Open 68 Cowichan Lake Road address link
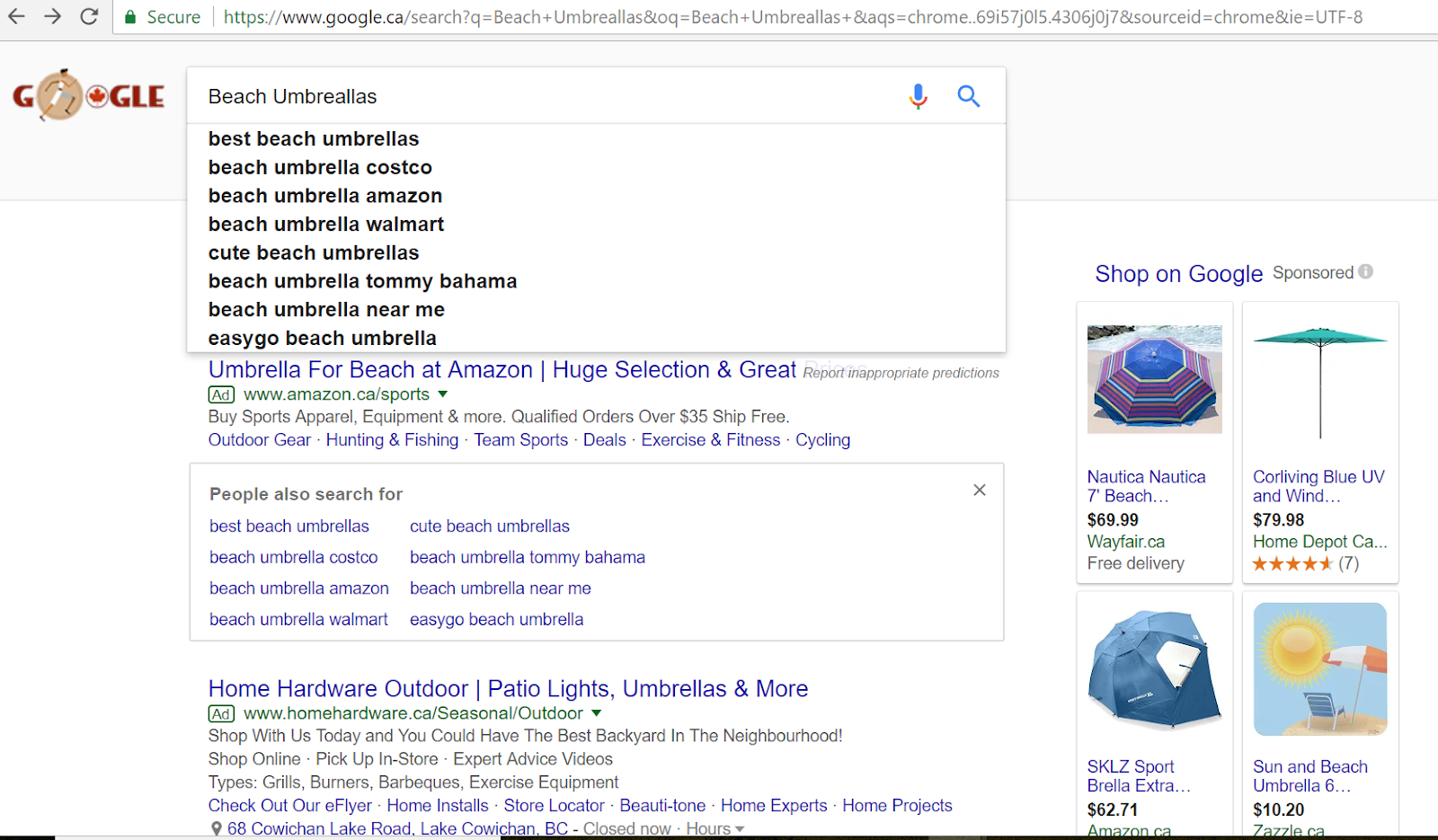Image resolution: width=1438 pixels, height=840 pixels. pos(397,829)
